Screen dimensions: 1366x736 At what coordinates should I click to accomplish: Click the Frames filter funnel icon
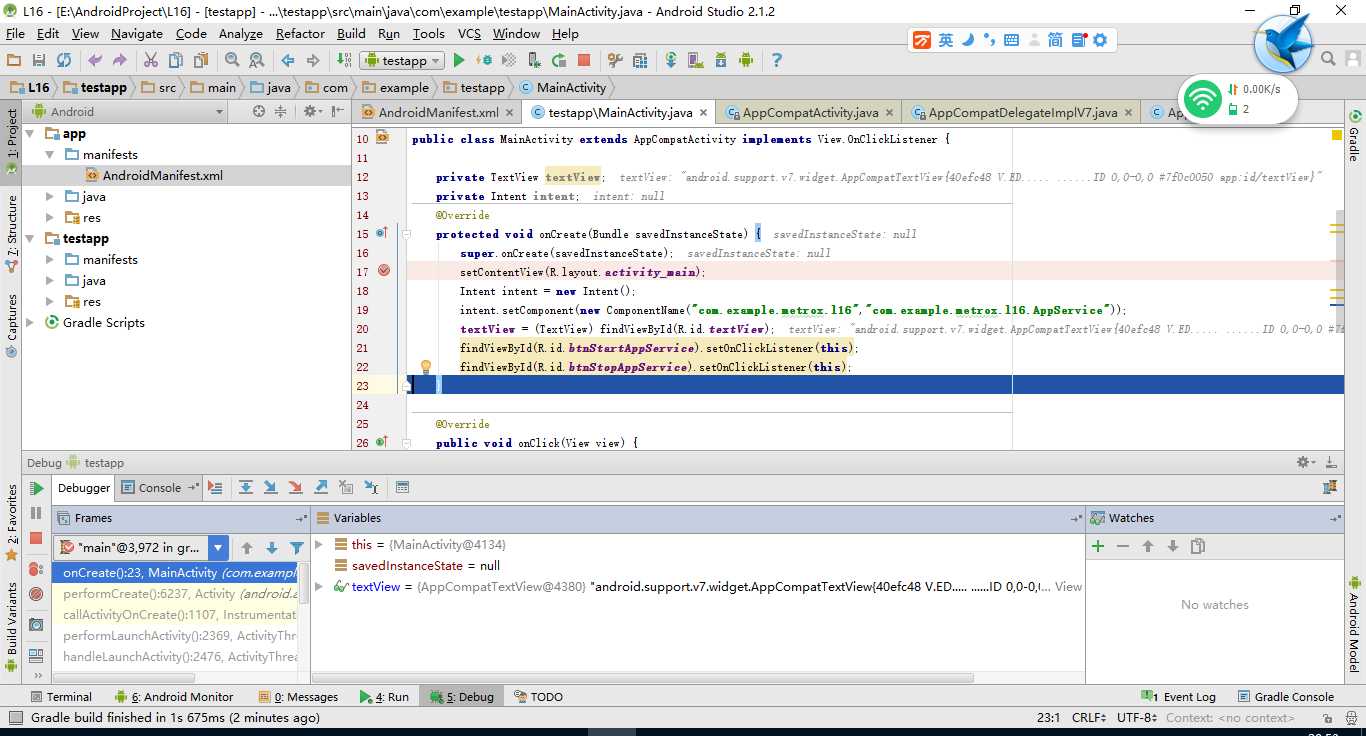(x=296, y=548)
